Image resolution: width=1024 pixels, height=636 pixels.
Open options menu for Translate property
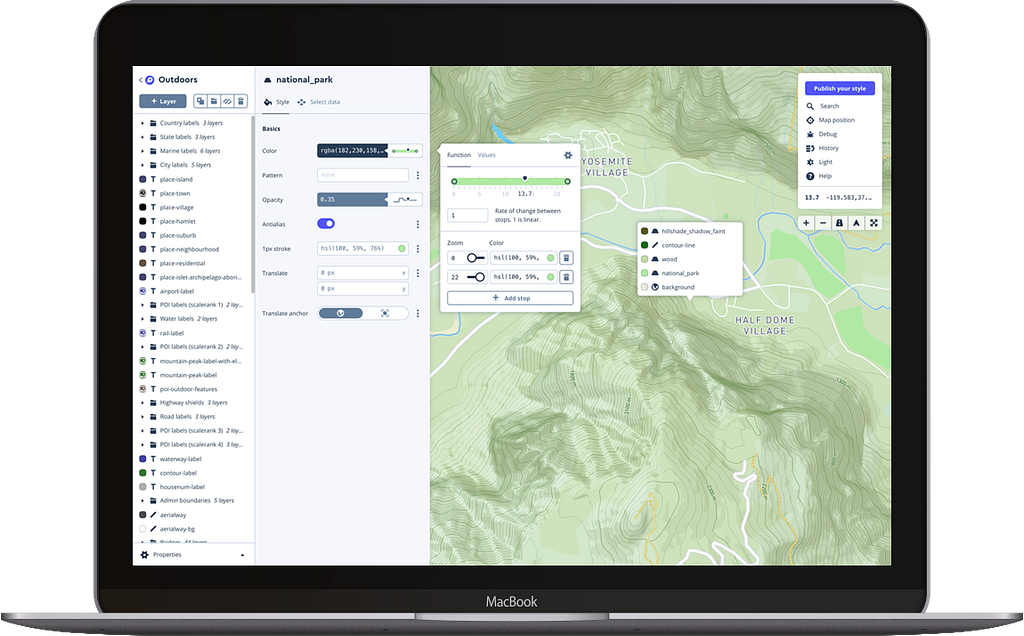tap(418, 273)
